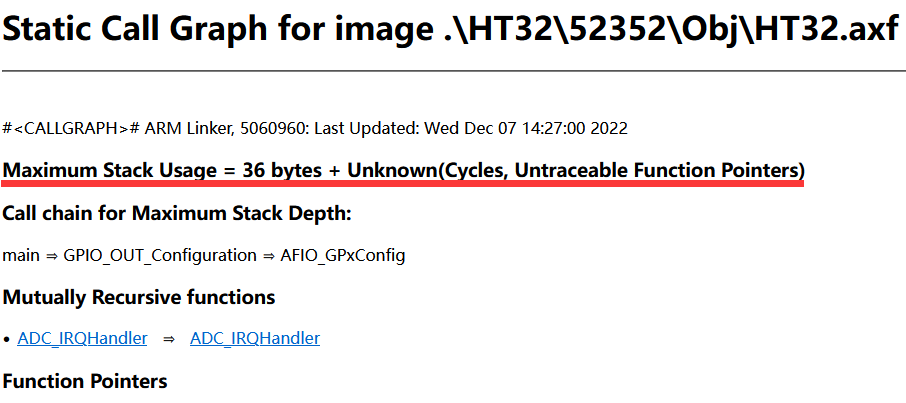The height and width of the screenshot is (403, 906).
Task: Click the Function Pointers heading
Action: [85, 380]
